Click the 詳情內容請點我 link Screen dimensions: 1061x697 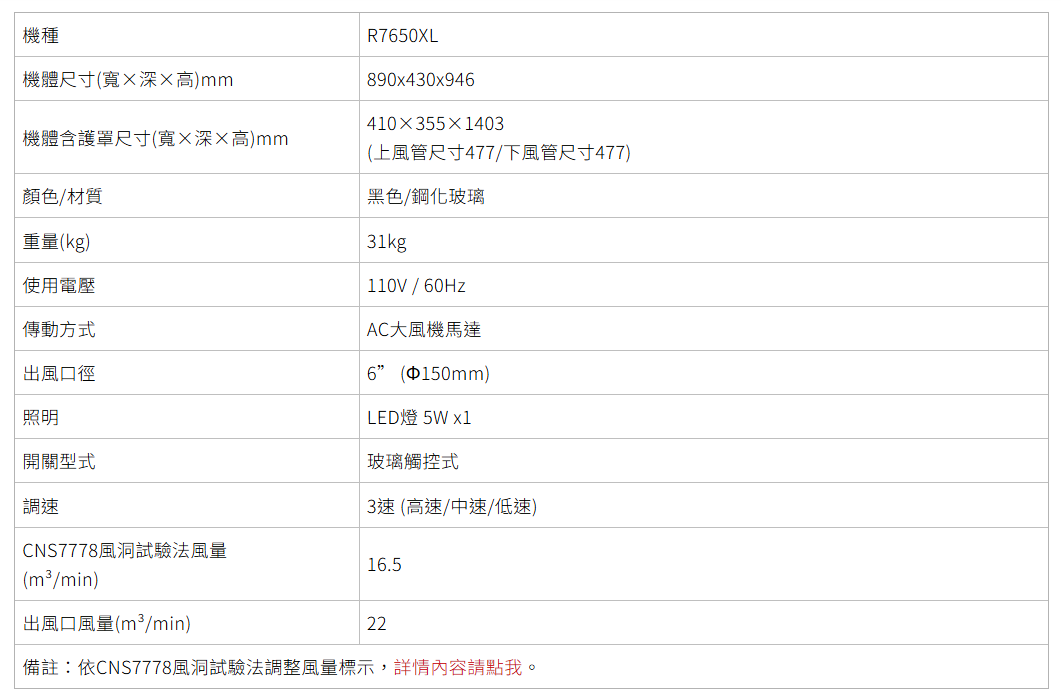tap(458, 667)
